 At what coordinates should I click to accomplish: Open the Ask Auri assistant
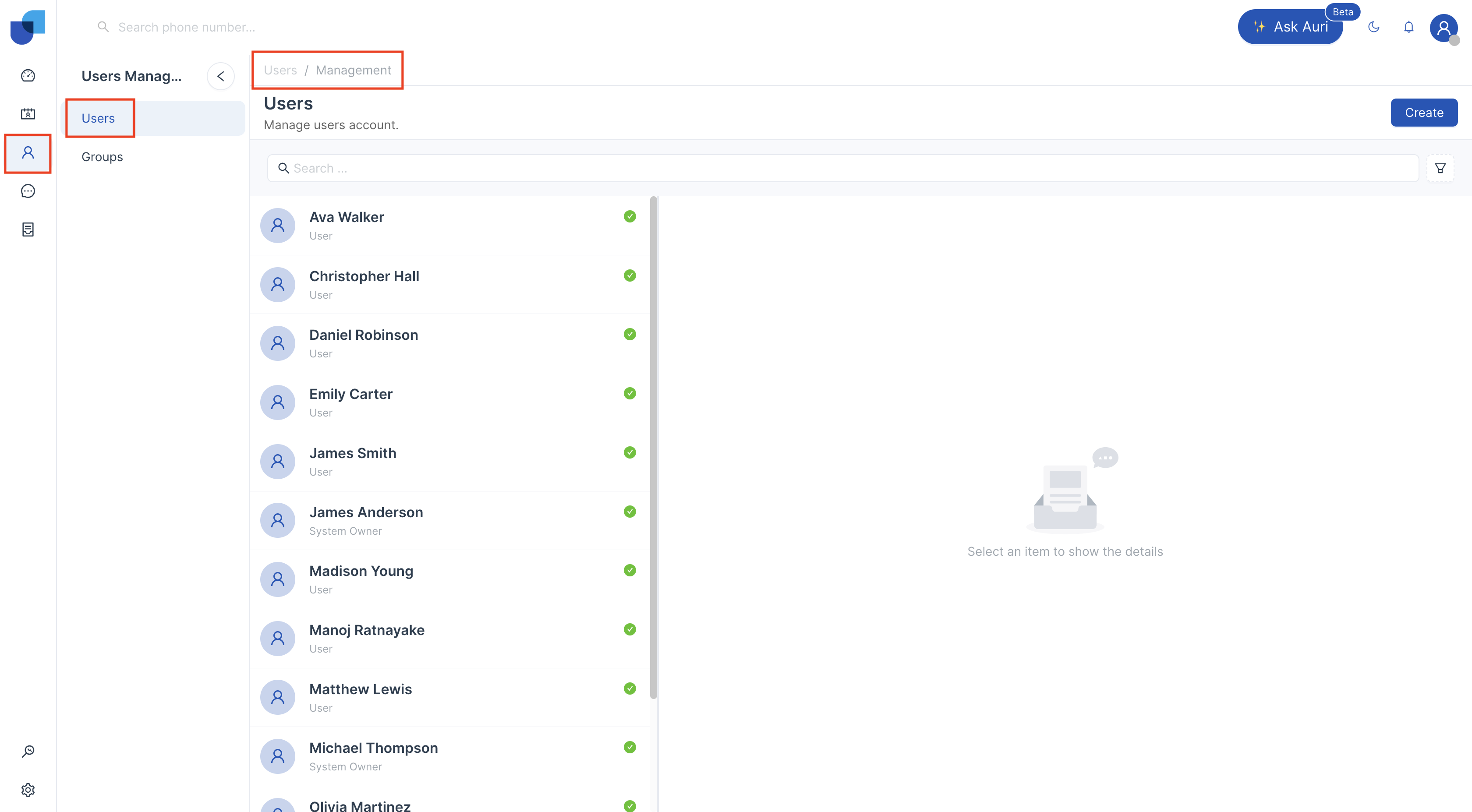[1290, 27]
